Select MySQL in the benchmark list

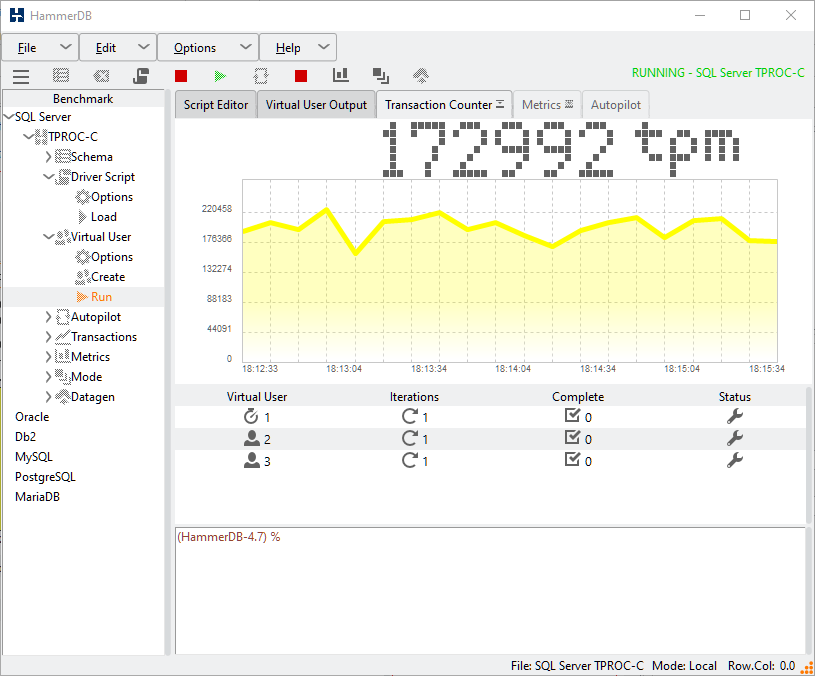(x=34, y=457)
